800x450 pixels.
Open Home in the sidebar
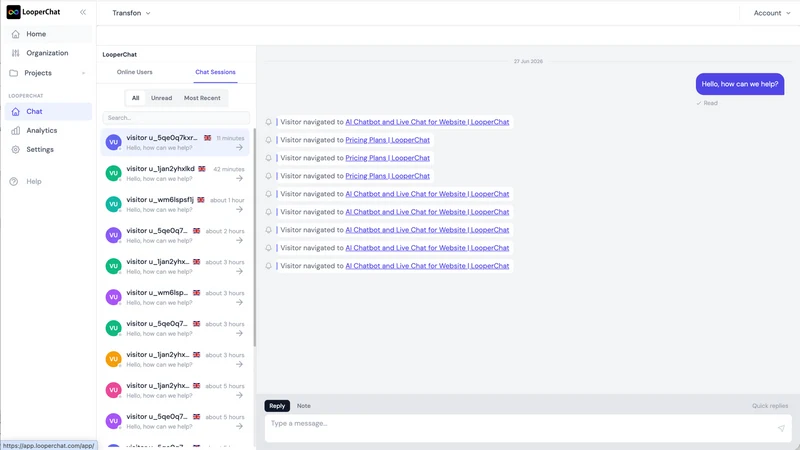tap(48, 34)
